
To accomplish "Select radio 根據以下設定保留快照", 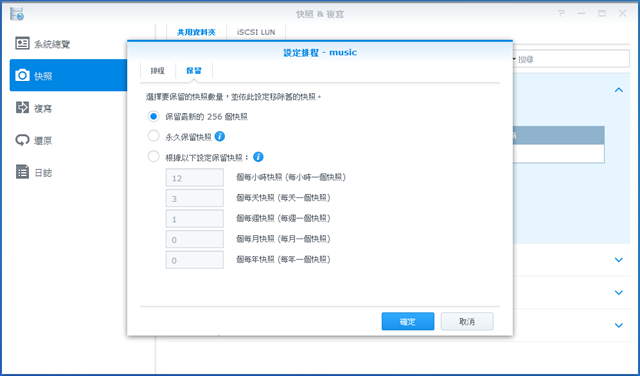I will [153, 156].
